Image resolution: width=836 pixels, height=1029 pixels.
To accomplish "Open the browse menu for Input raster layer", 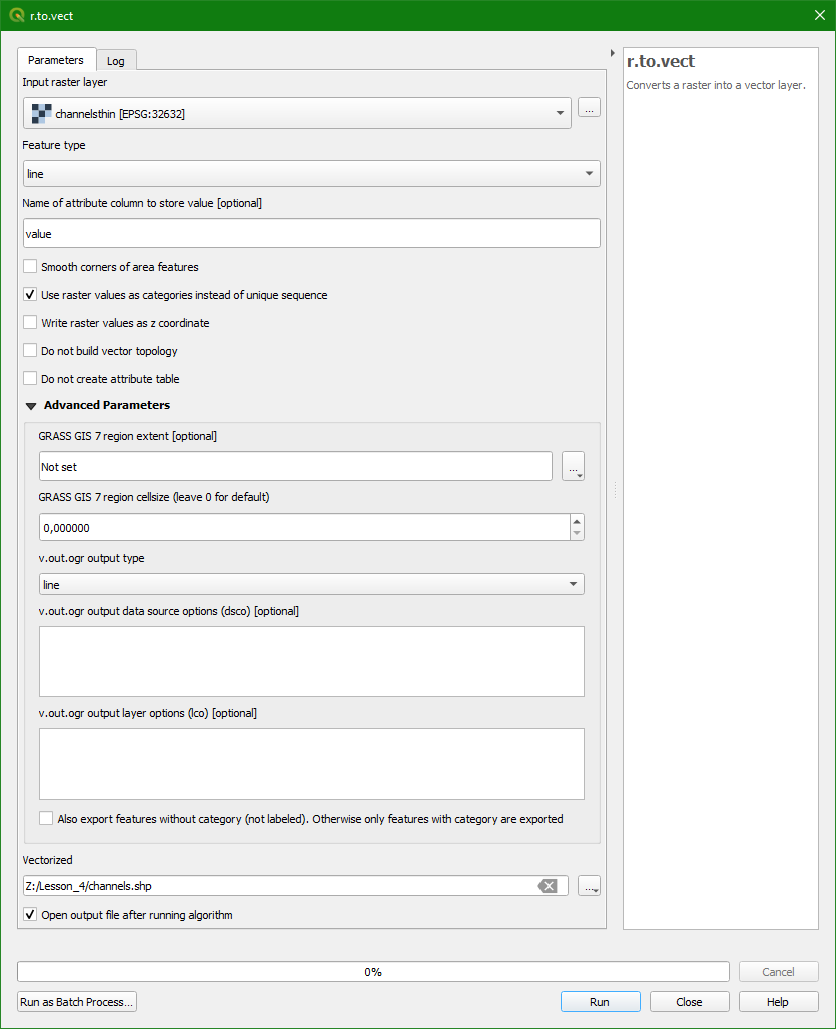I will 590,108.
